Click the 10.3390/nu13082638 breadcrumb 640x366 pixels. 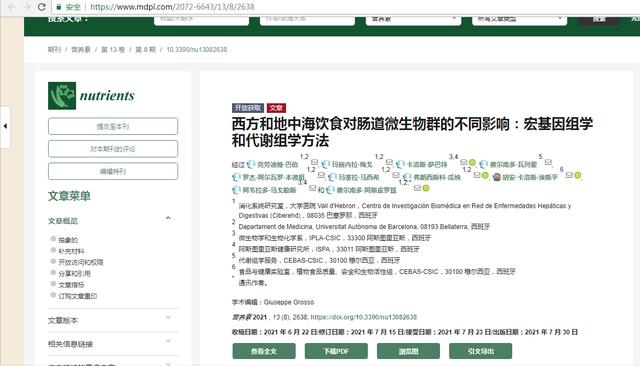tap(197, 49)
